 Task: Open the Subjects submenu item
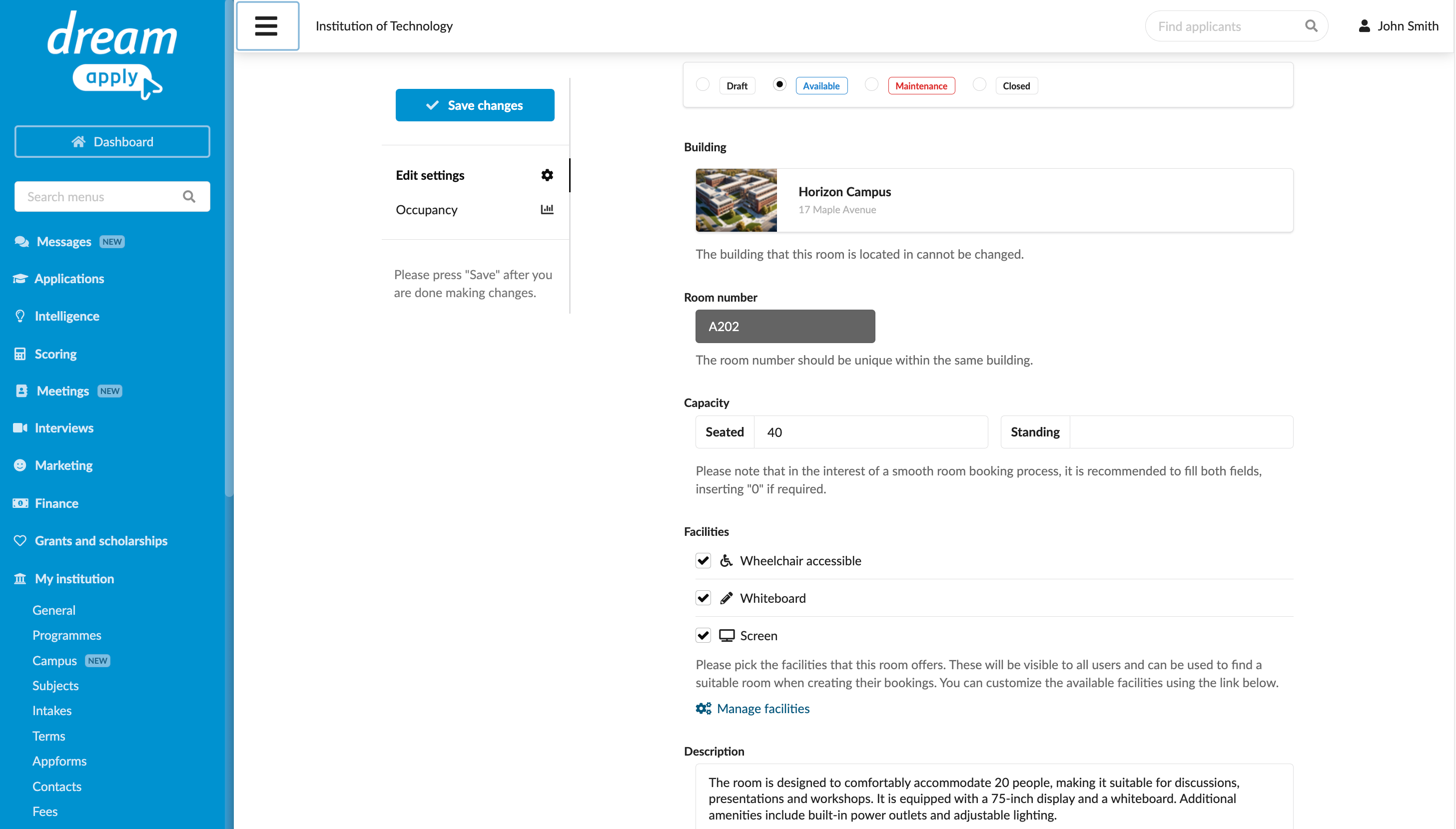pos(55,686)
